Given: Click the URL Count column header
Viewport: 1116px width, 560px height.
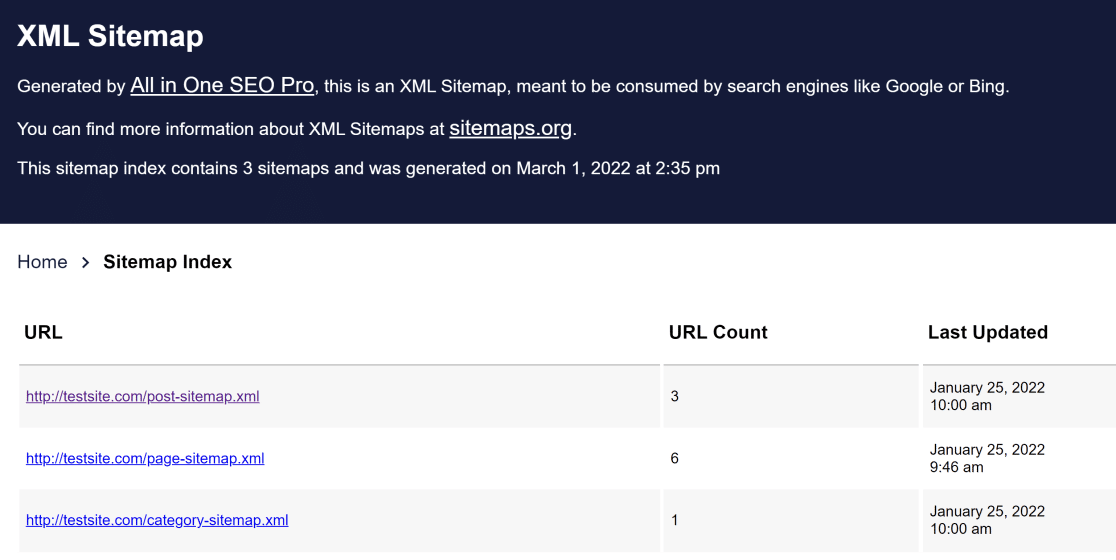Looking at the screenshot, I should click(x=718, y=333).
